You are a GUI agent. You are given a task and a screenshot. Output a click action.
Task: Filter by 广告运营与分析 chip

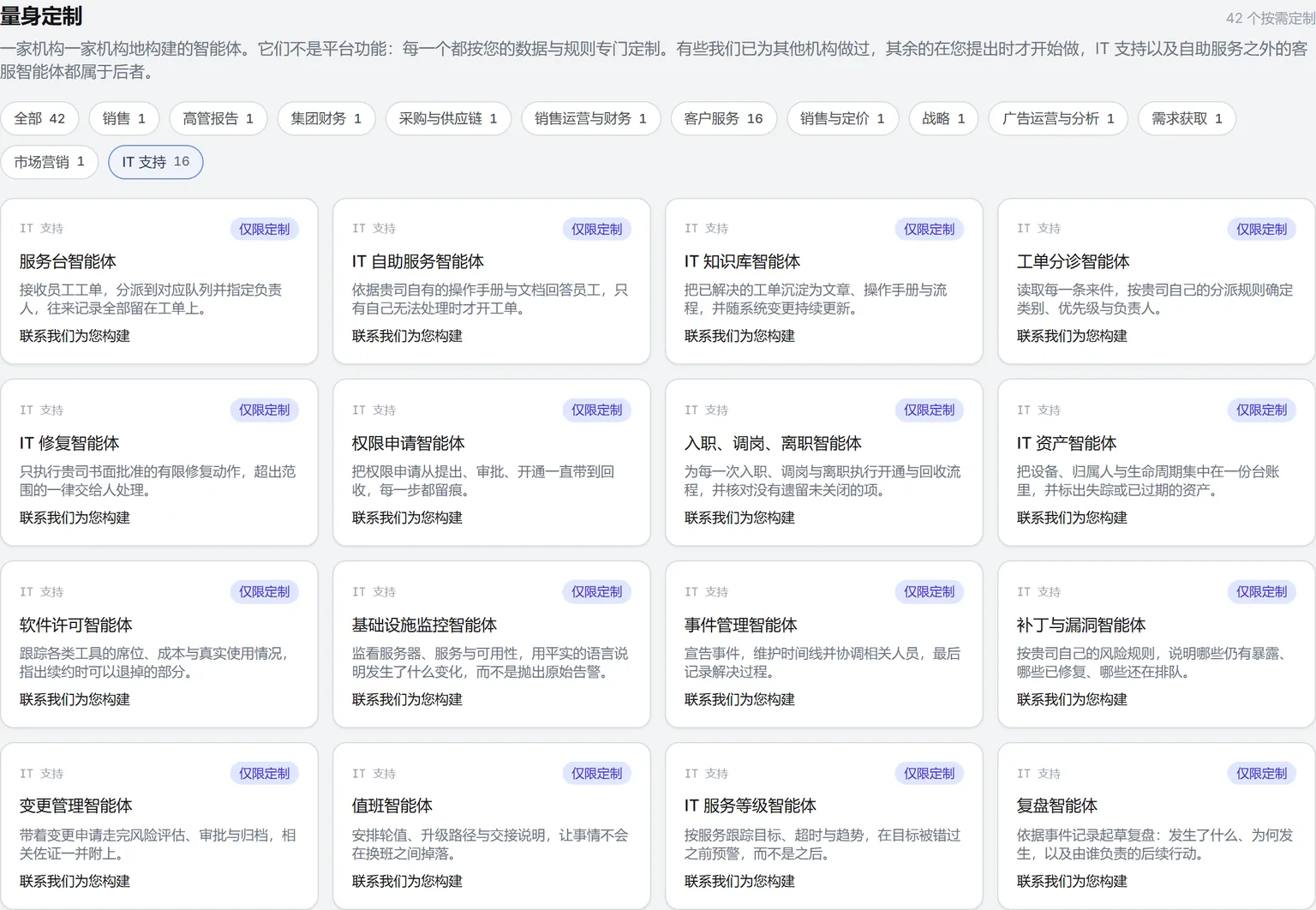(1059, 118)
